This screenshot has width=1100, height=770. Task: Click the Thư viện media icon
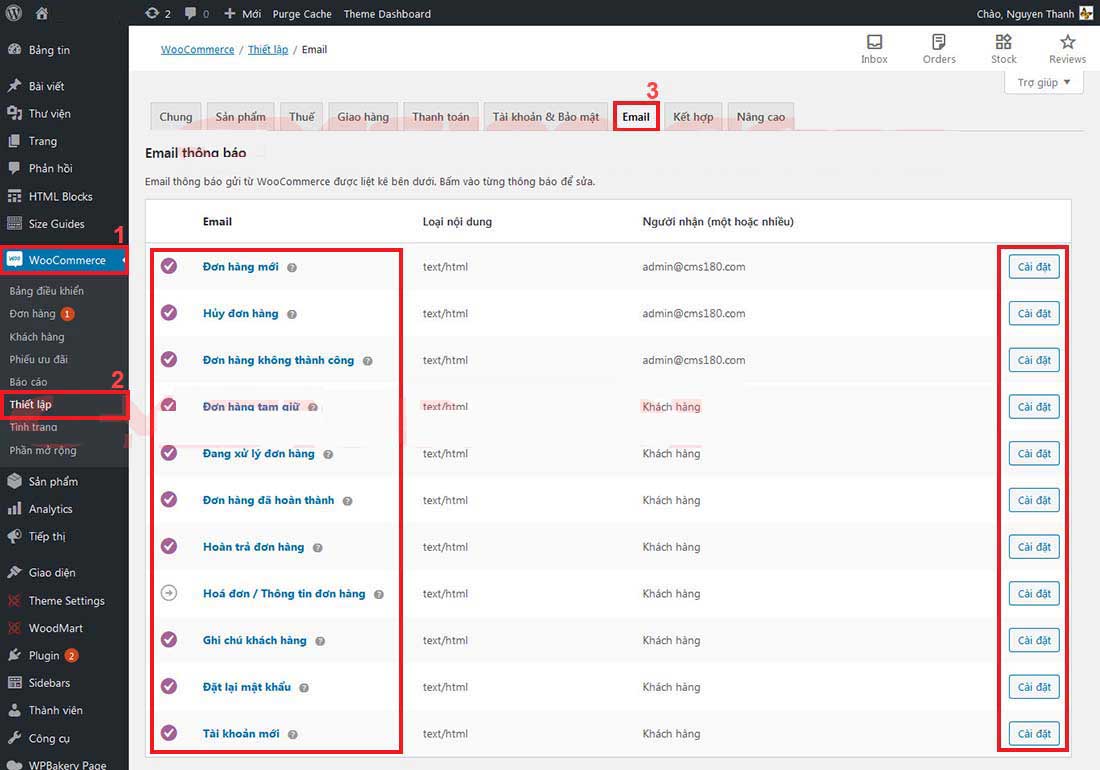tap(14, 113)
